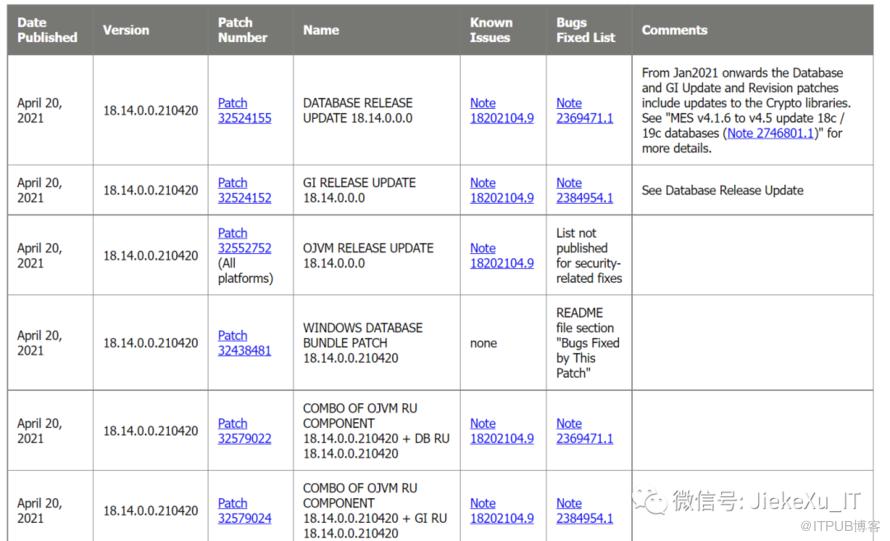Click 'List not published for security-related fixes' cell
890x541 pixels.
589,255
